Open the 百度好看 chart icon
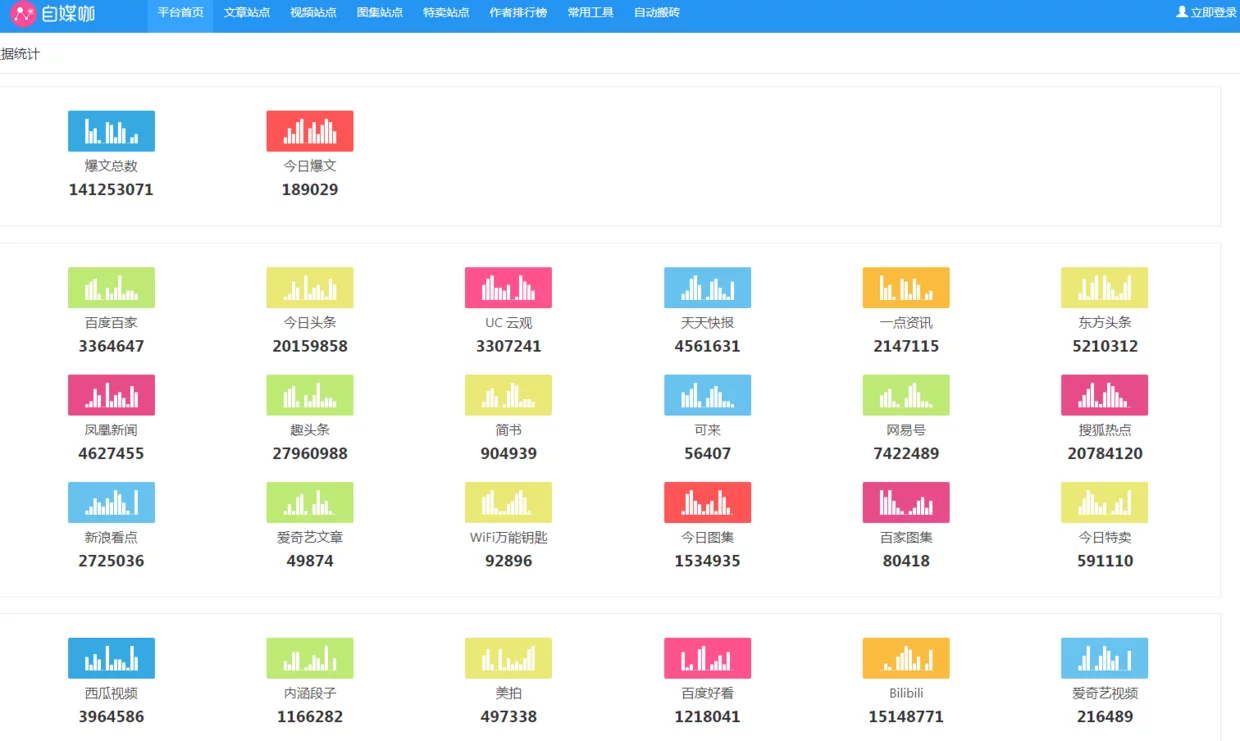Image resolution: width=1240 pixels, height=741 pixels. [x=707, y=658]
